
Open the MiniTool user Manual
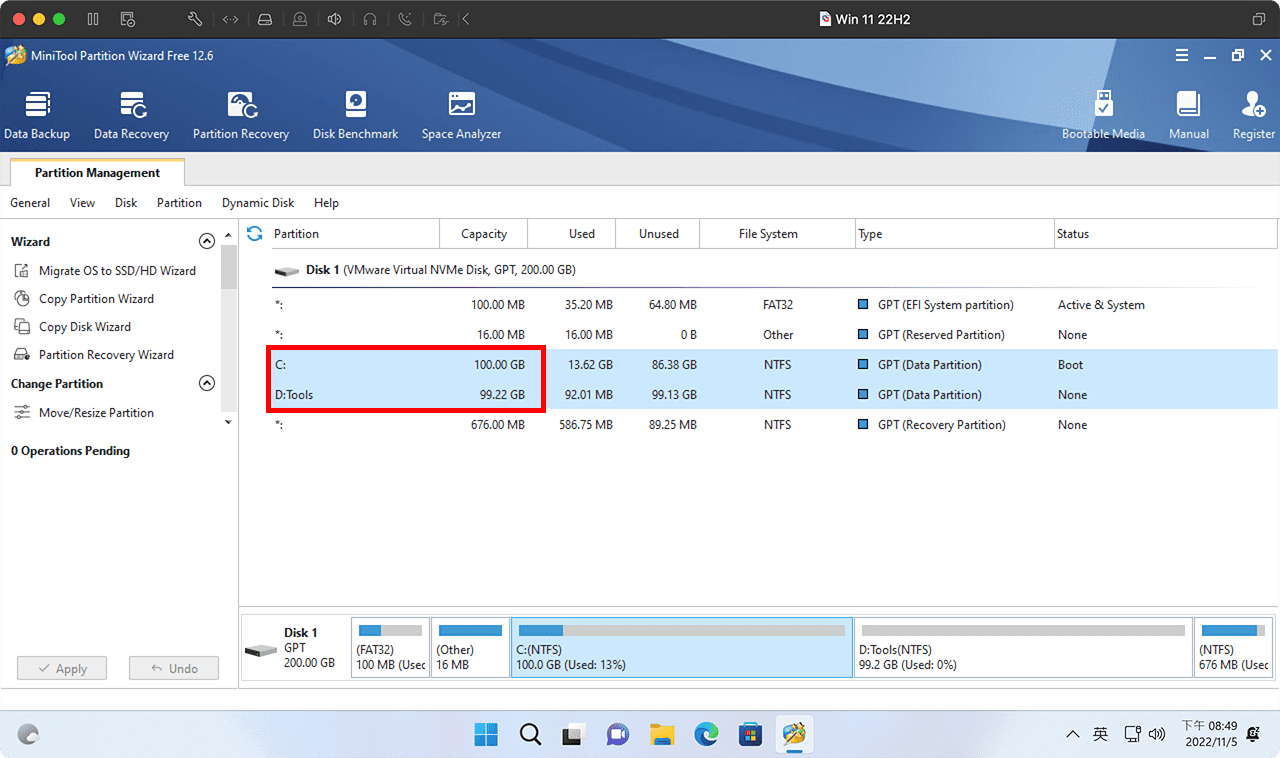(1188, 113)
